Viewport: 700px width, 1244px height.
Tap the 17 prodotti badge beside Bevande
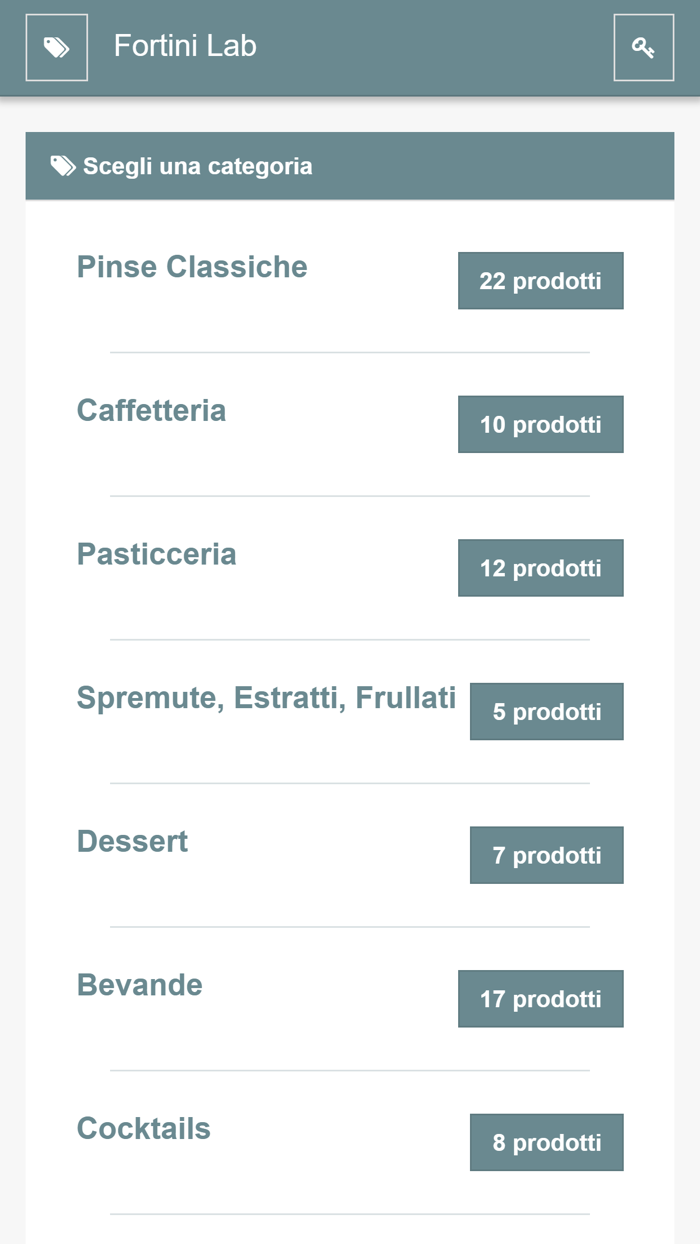540,998
